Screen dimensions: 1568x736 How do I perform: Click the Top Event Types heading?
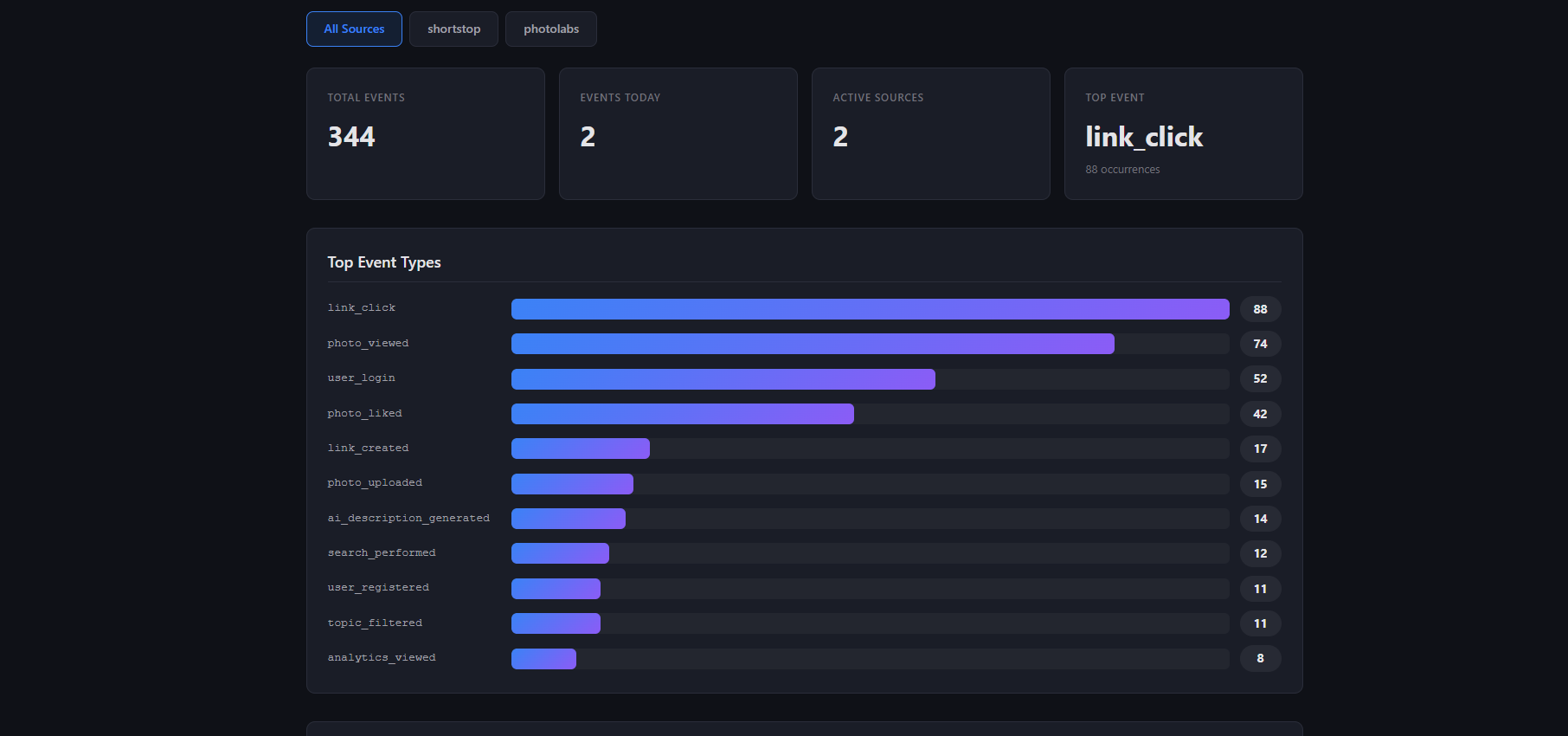point(384,262)
